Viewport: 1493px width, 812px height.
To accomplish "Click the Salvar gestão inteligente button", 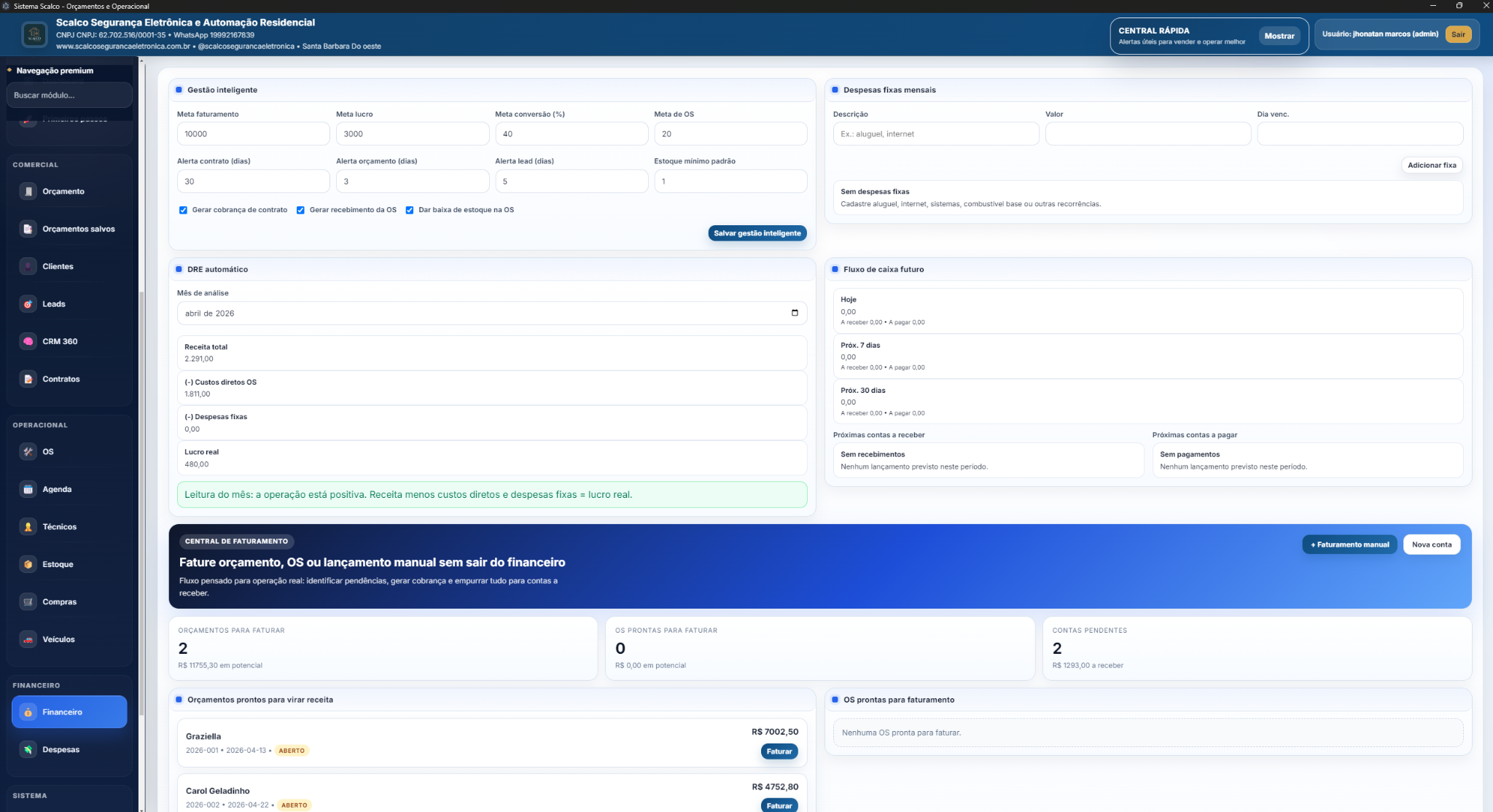I will click(x=757, y=233).
